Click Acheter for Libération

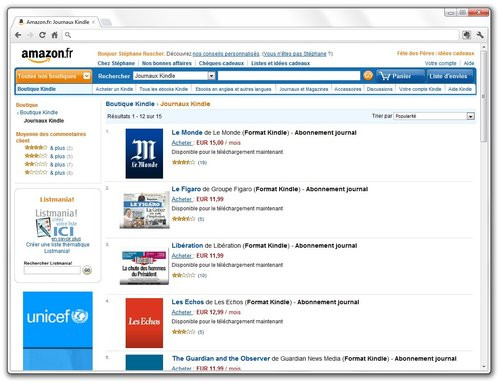182,256
